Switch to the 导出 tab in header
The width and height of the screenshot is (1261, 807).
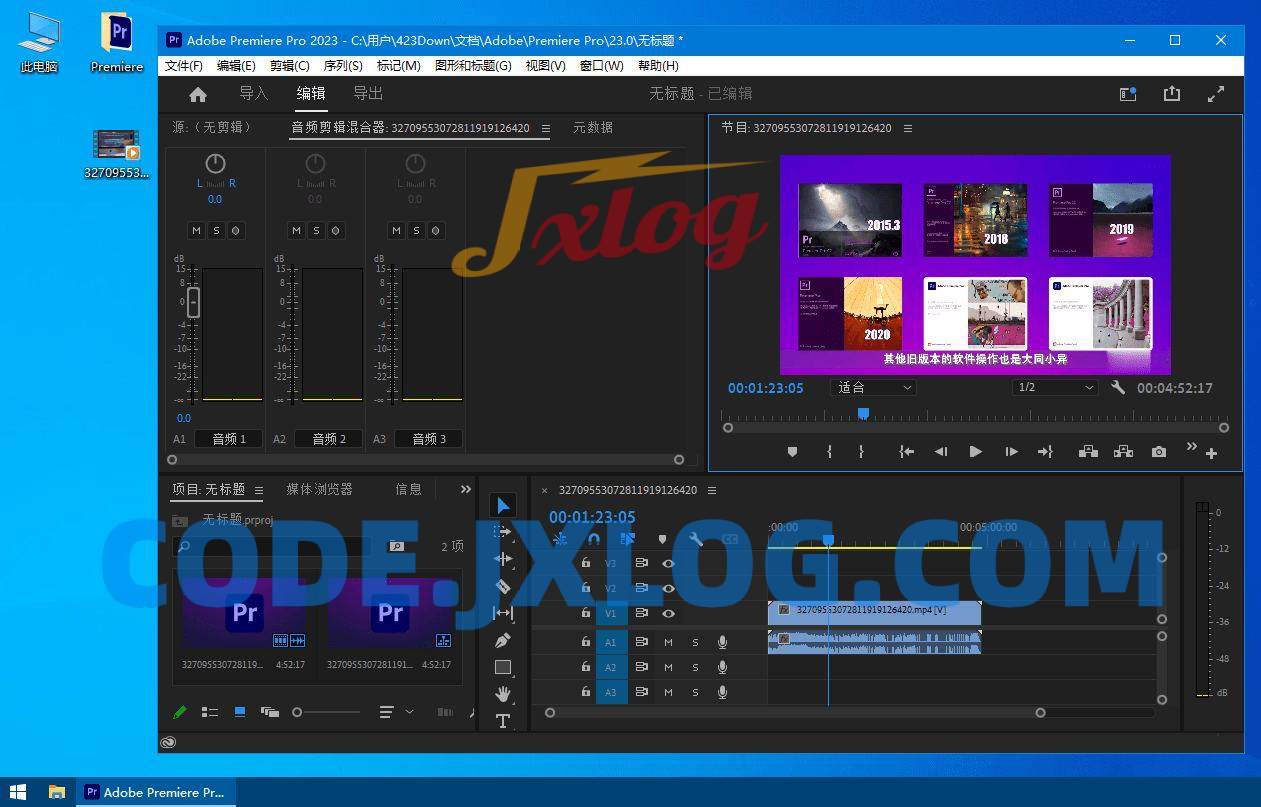click(x=367, y=93)
